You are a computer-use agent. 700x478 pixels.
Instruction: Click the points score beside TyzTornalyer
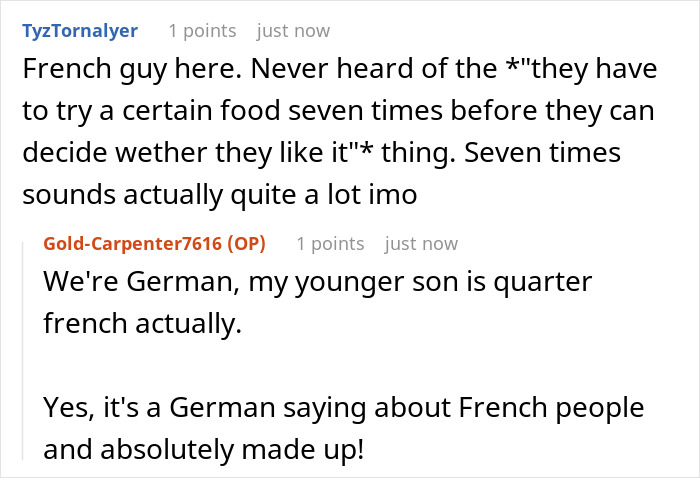click(x=202, y=31)
